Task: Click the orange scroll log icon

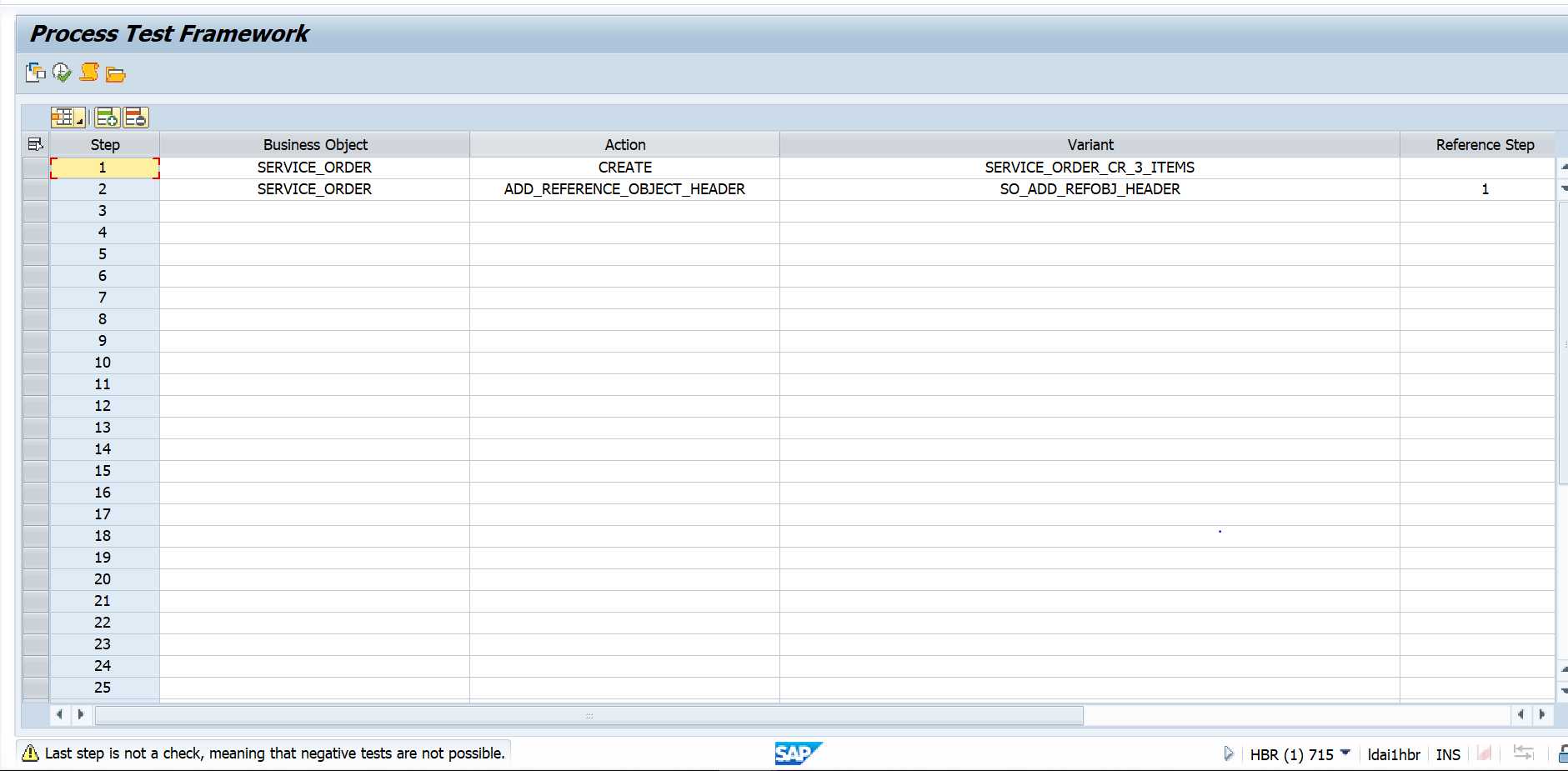Action: point(89,73)
